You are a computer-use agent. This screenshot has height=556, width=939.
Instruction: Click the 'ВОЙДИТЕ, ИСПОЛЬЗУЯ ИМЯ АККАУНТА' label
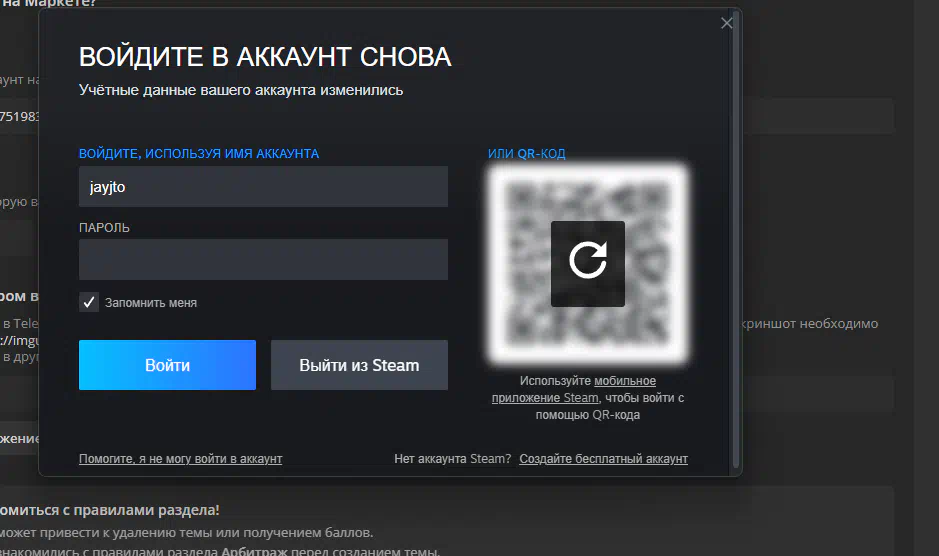[199, 153]
